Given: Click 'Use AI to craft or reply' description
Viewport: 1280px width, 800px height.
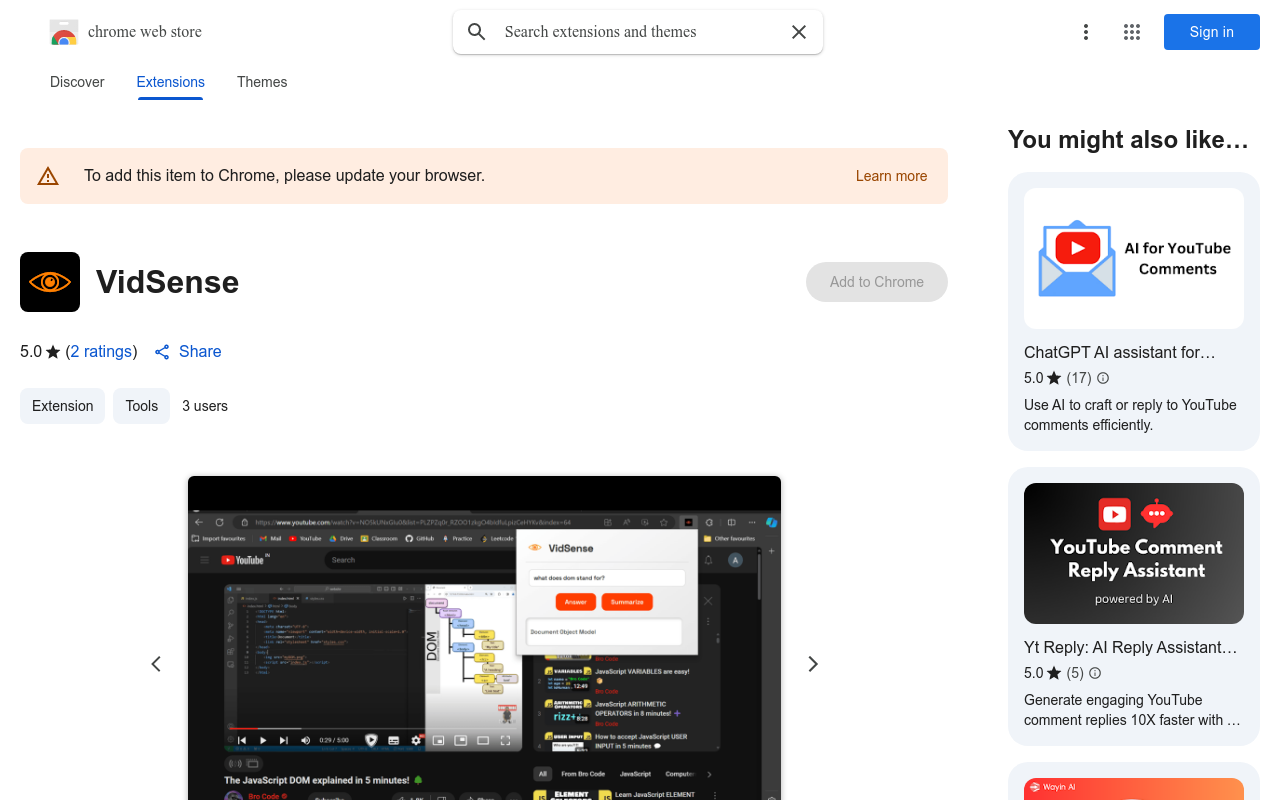Looking at the screenshot, I should tap(1130, 415).
